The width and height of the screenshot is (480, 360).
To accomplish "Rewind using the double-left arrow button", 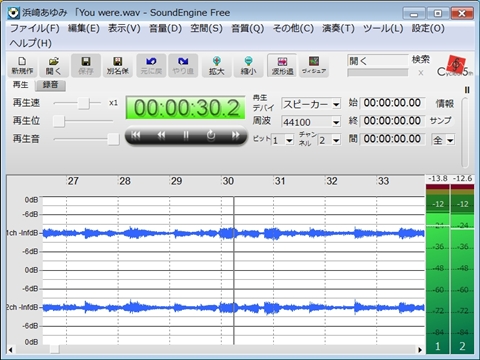I will click(161, 135).
